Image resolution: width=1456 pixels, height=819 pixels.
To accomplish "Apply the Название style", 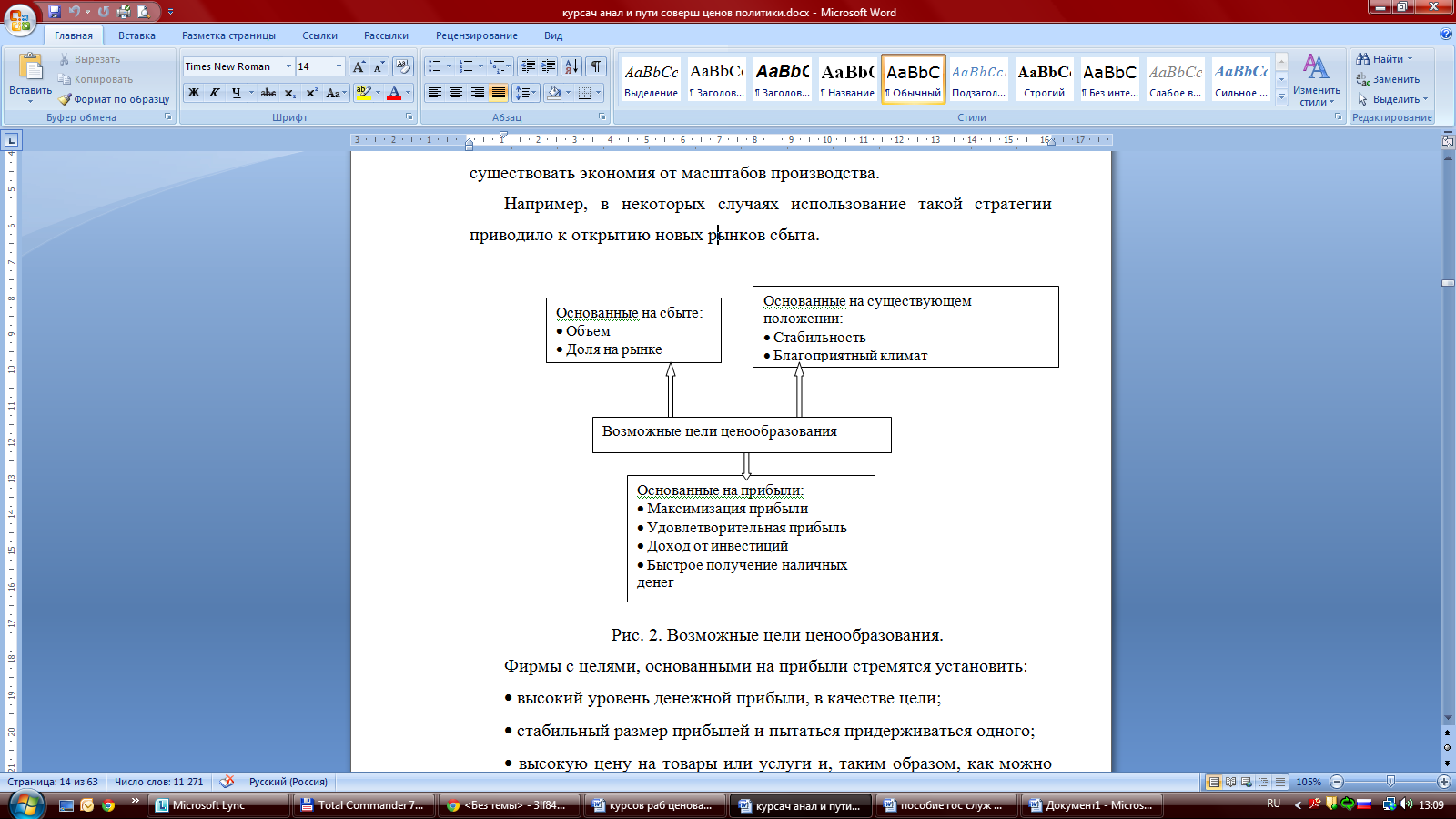I will [847, 79].
